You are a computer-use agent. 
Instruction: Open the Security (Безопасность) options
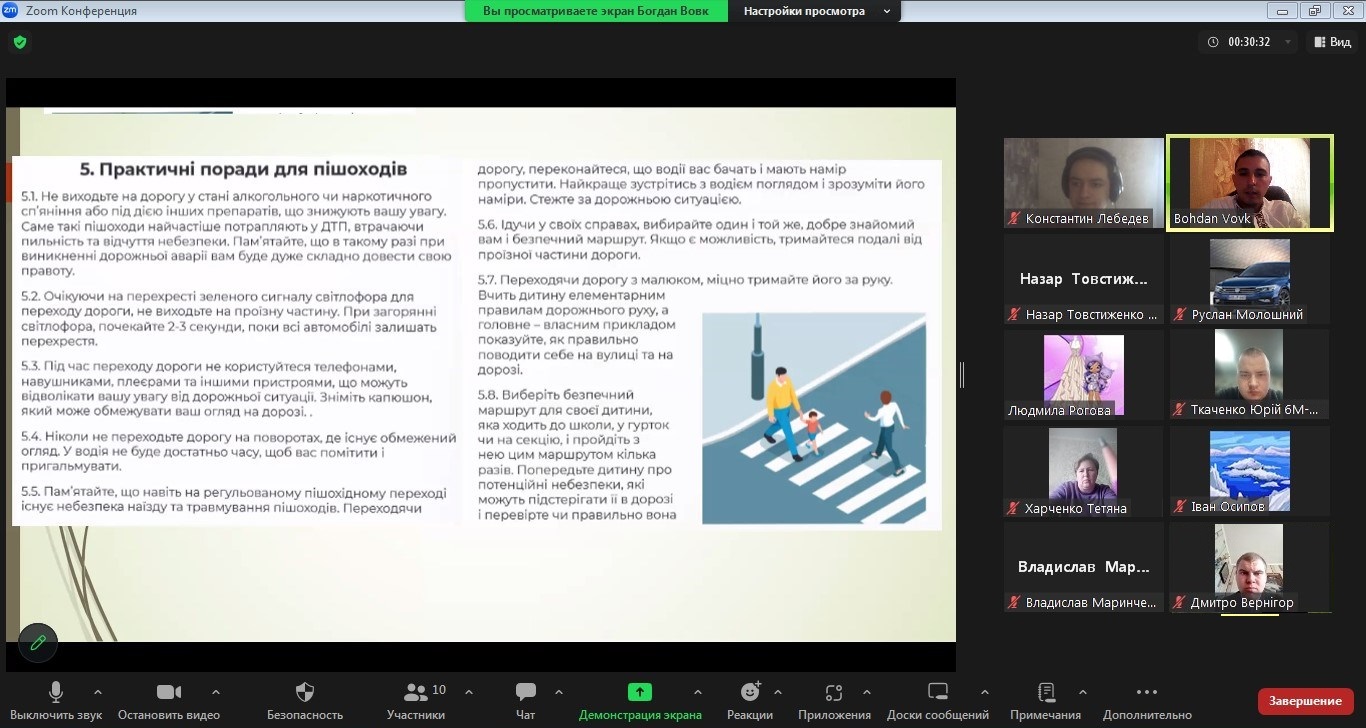[x=305, y=700]
